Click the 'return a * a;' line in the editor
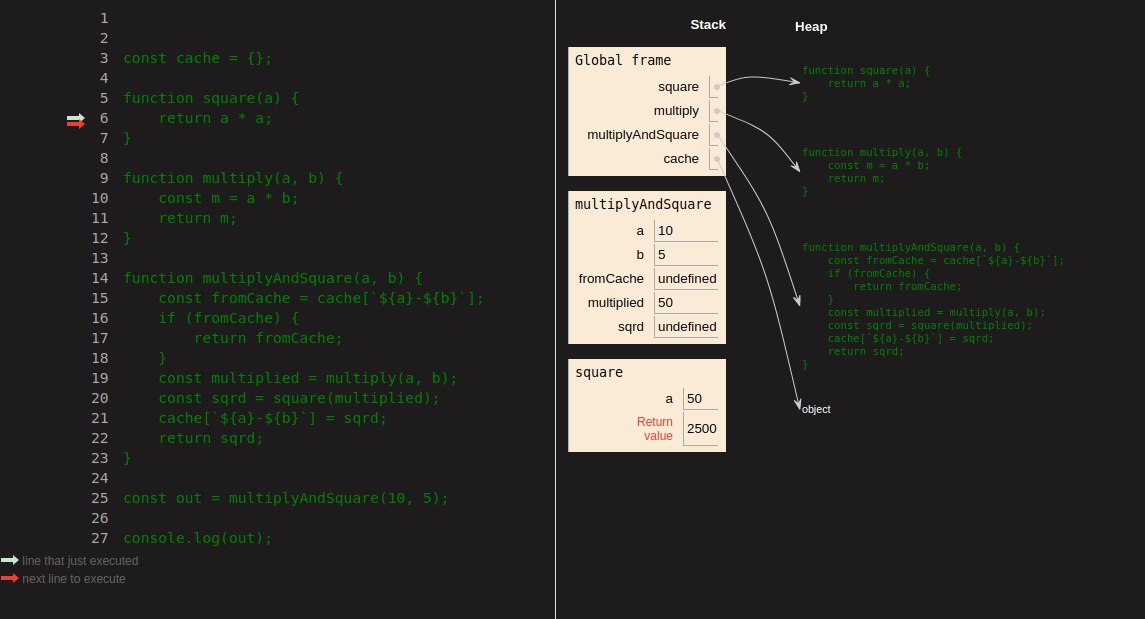Viewport: 1145px width, 619px height. (x=215, y=118)
